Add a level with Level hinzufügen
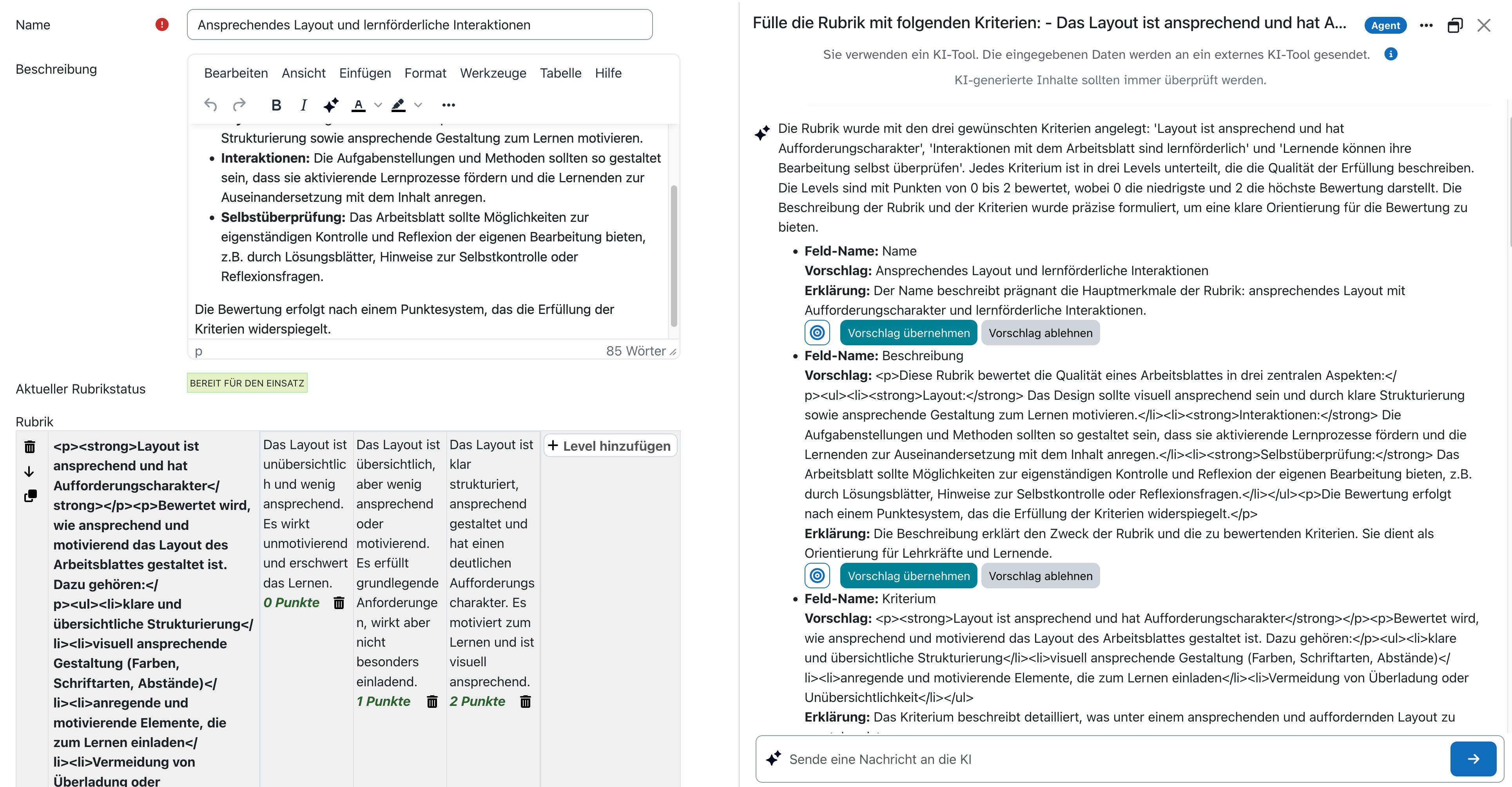The image size is (1512, 787). point(611,446)
